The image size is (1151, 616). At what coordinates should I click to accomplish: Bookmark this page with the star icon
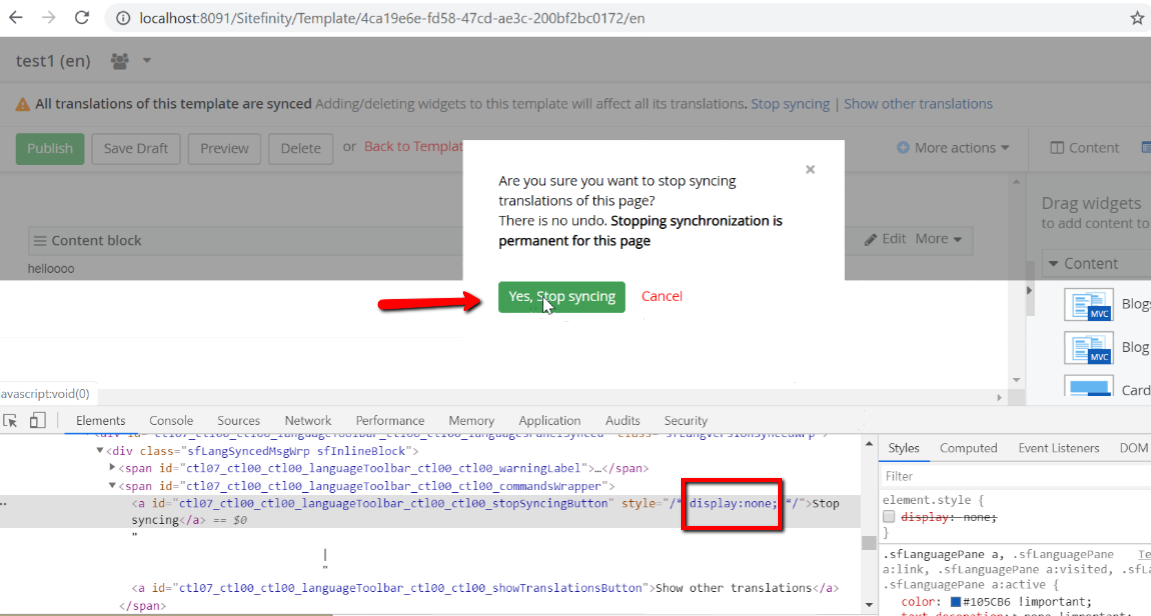click(x=1137, y=18)
